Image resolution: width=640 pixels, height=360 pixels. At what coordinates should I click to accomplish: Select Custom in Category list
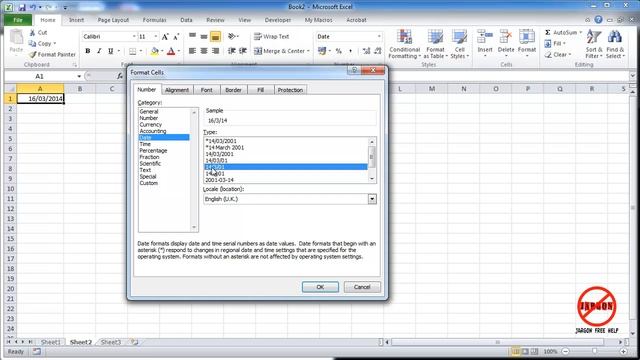(149, 183)
